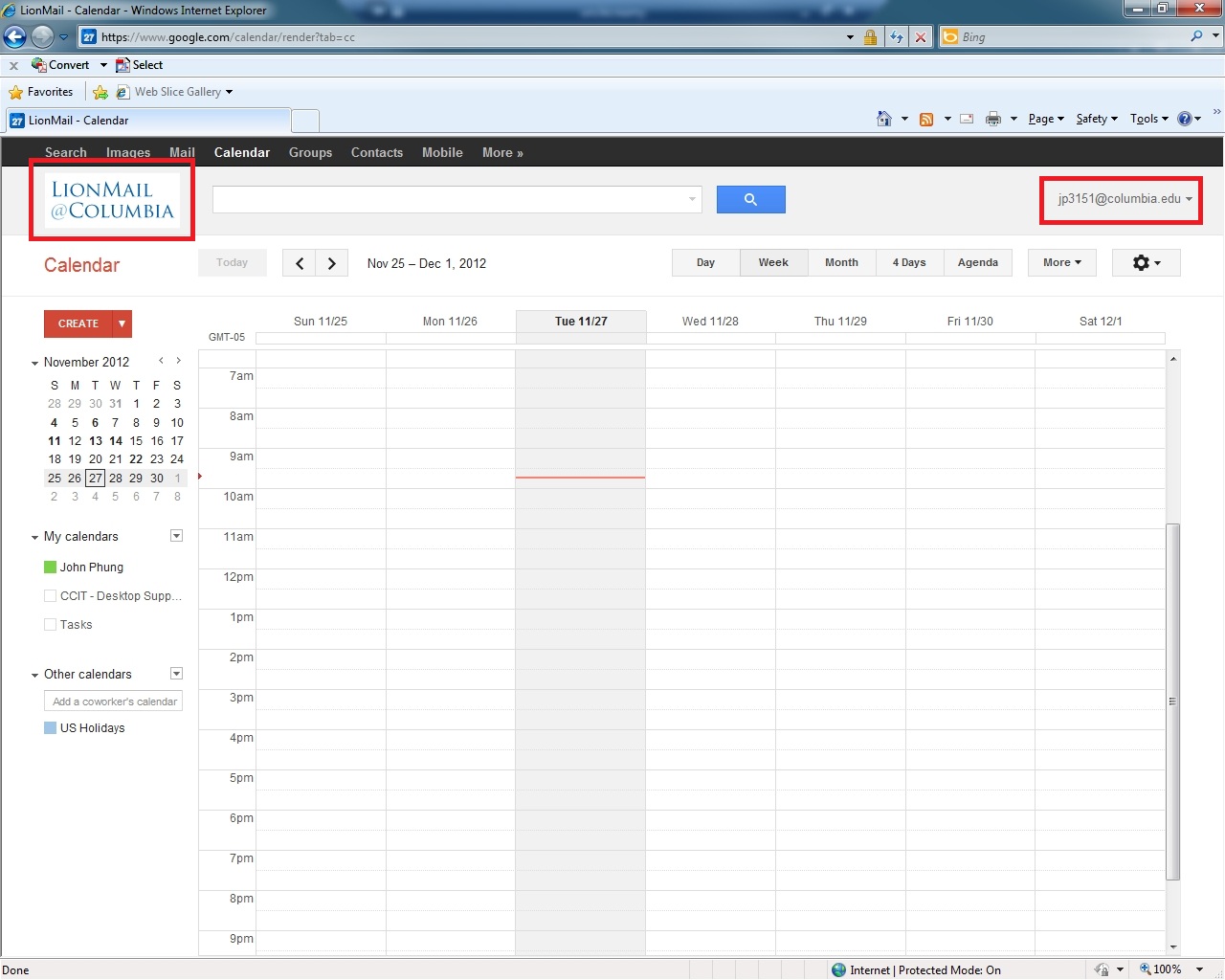Click the blue calendar search button

pyautogui.click(x=751, y=199)
